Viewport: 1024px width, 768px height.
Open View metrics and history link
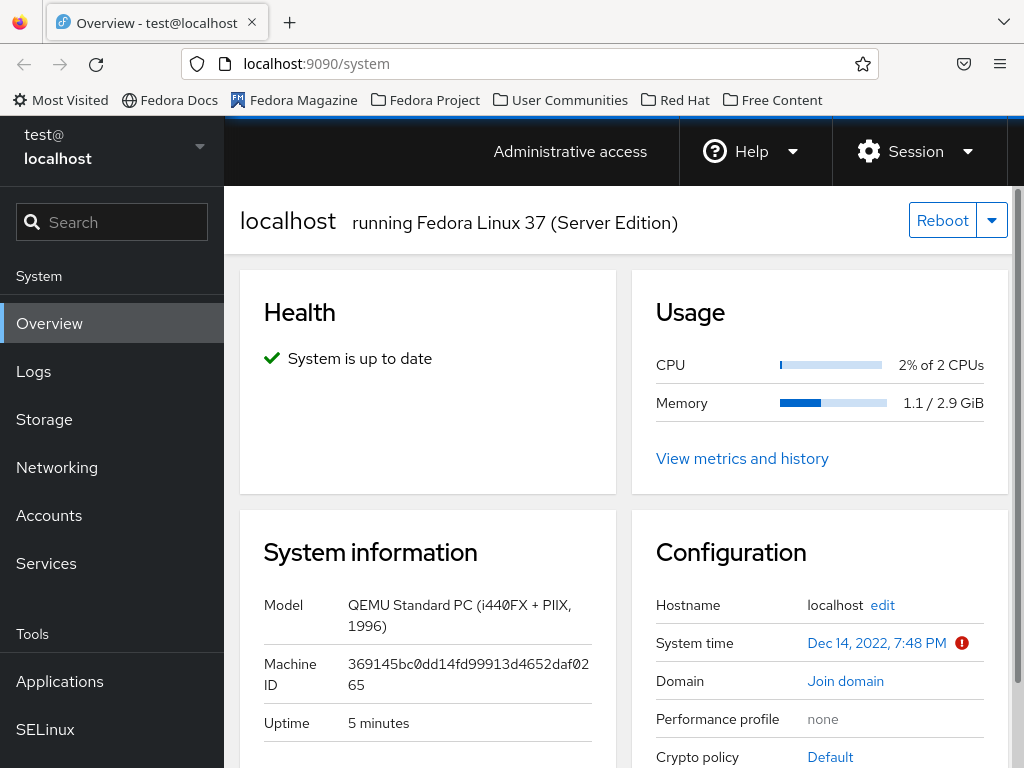click(742, 458)
